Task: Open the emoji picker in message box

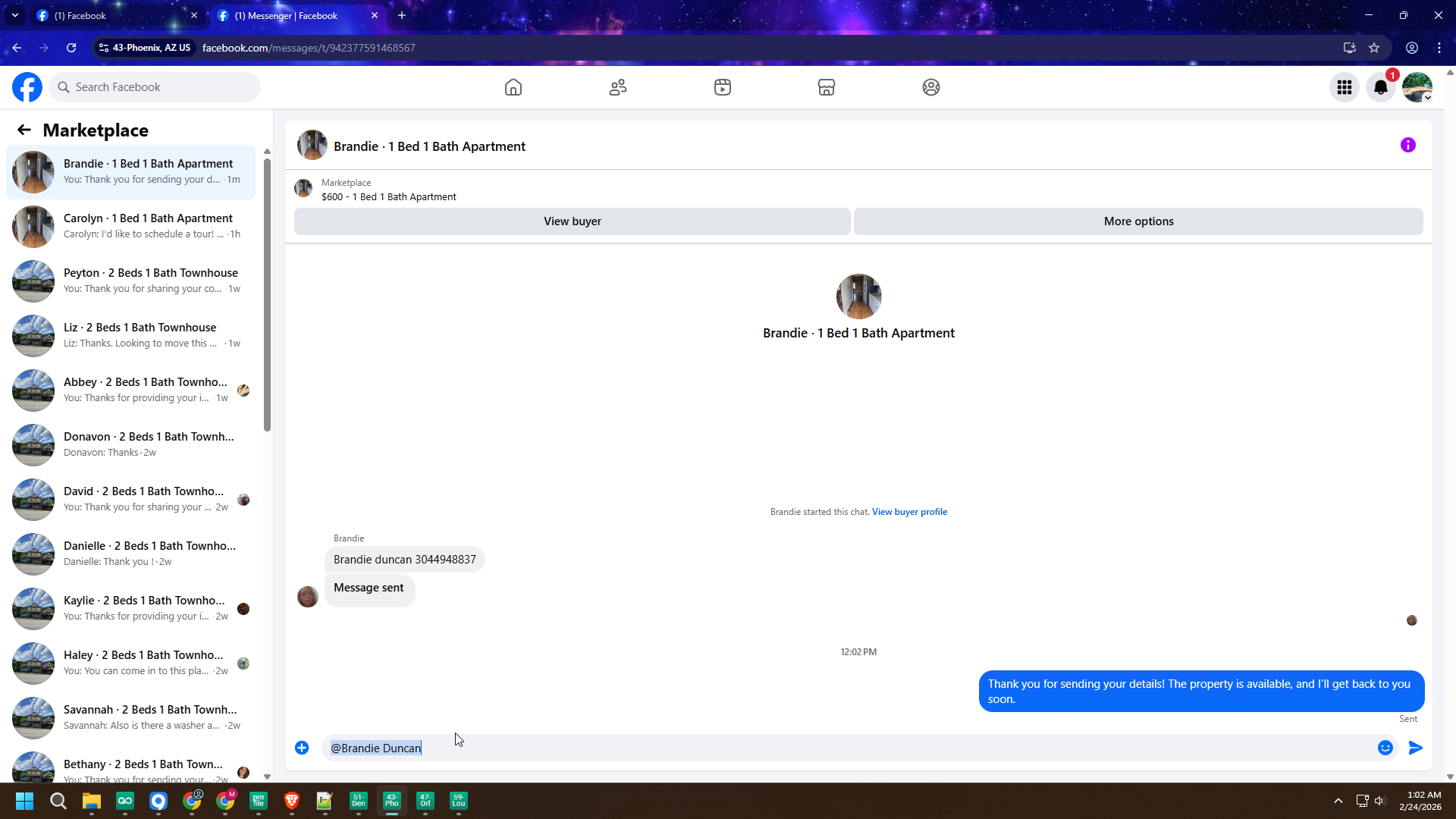Action: (x=1385, y=748)
